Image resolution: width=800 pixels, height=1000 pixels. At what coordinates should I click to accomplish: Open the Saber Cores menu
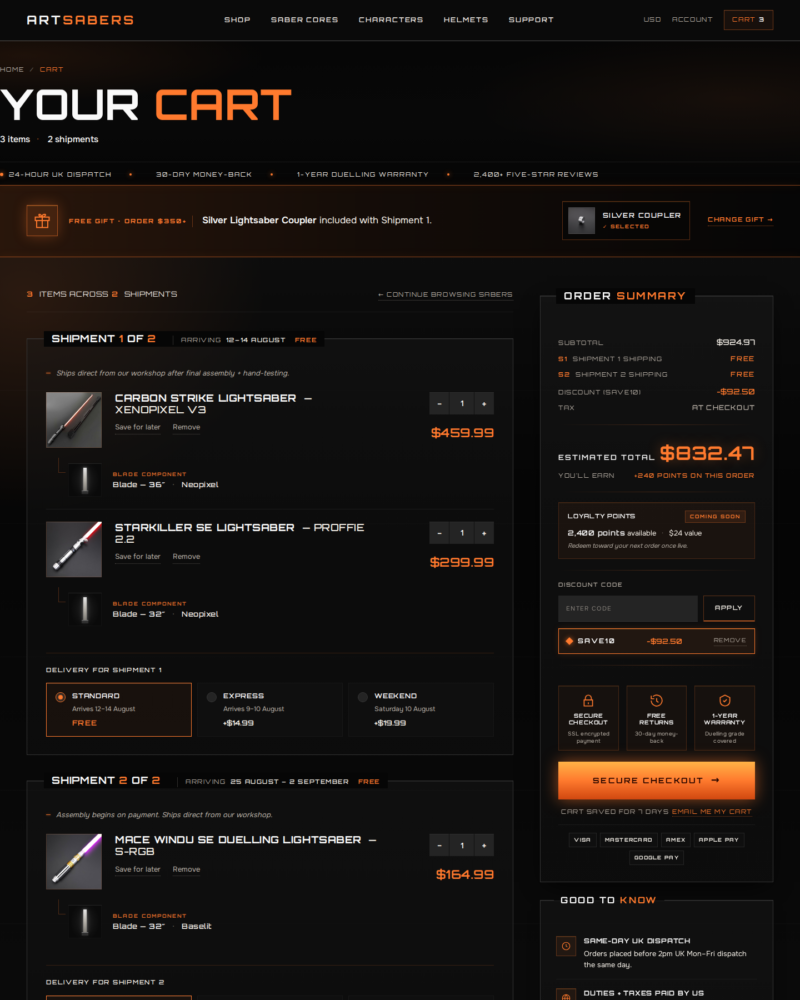click(x=304, y=20)
